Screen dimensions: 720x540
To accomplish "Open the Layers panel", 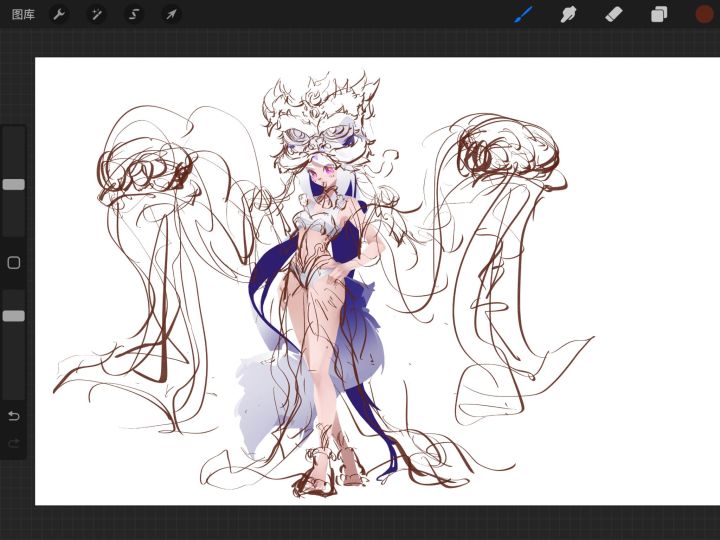I will click(x=659, y=14).
